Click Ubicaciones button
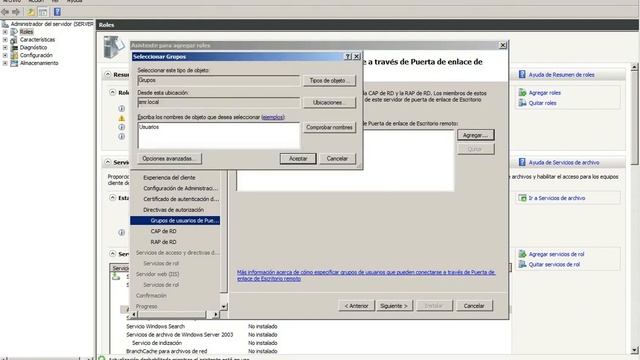The image size is (640, 360). click(329, 102)
